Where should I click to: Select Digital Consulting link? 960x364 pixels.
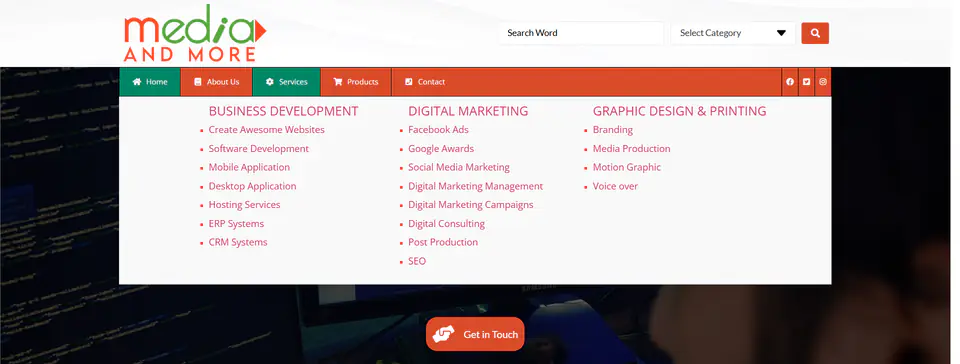[446, 223]
